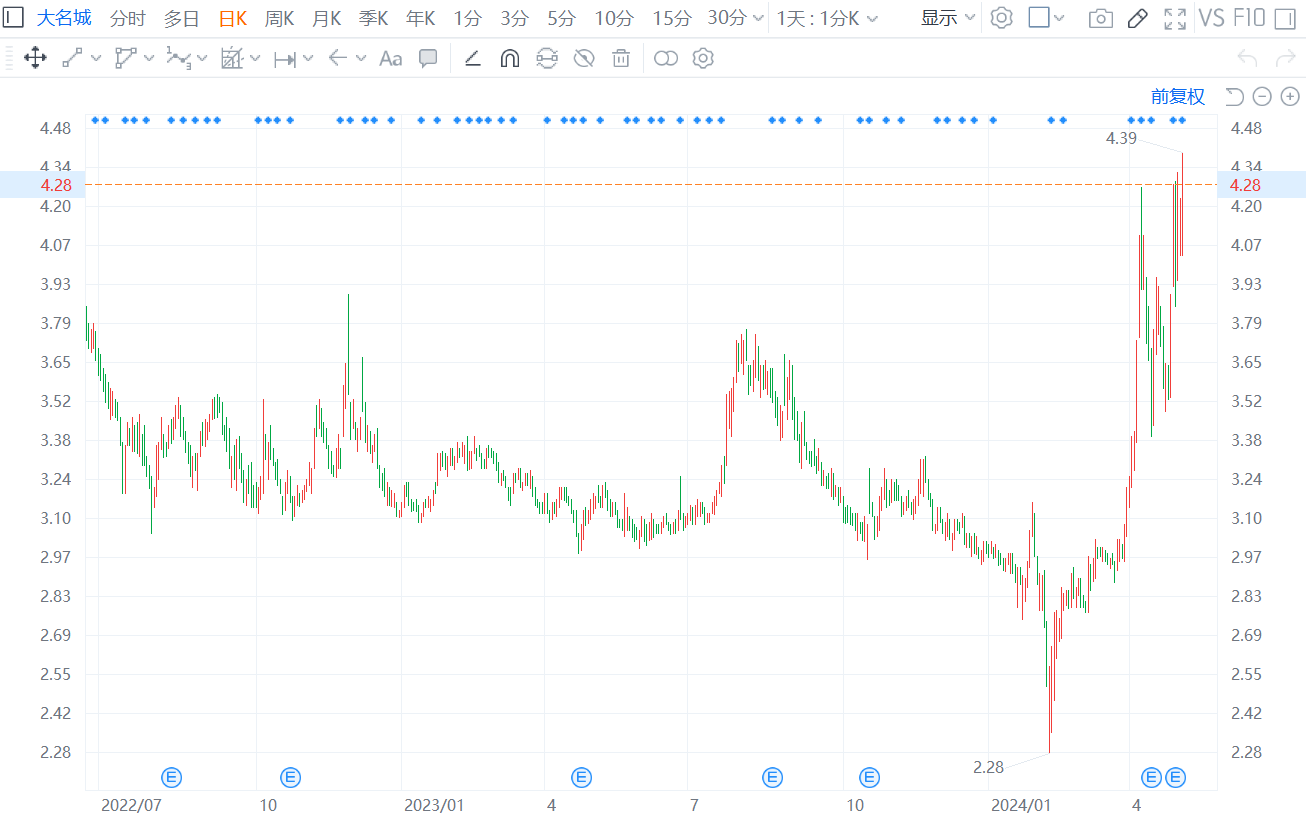Open the dropdown arrow next to 30分
The height and width of the screenshot is (823, 1306).
pyautogui.click(x=757, y=19)
